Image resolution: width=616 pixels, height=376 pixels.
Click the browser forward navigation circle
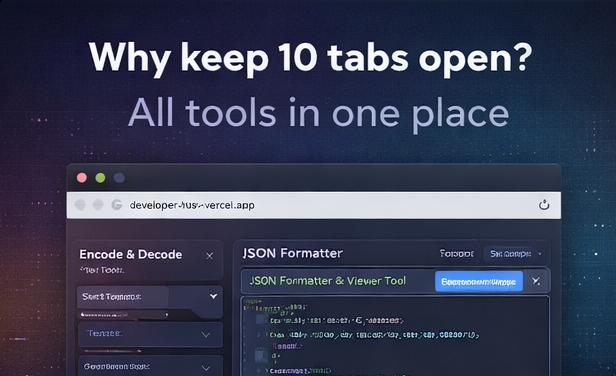pos(98,205)
